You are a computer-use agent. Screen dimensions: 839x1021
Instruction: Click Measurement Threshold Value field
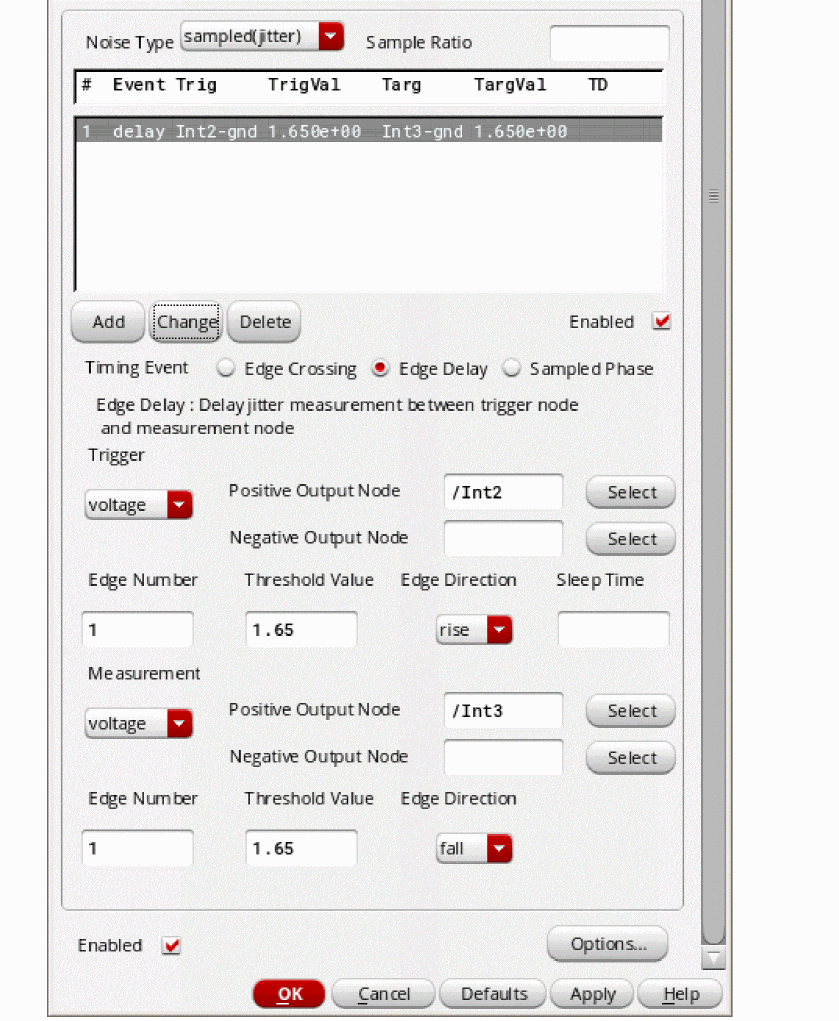(x=301, y=848)
